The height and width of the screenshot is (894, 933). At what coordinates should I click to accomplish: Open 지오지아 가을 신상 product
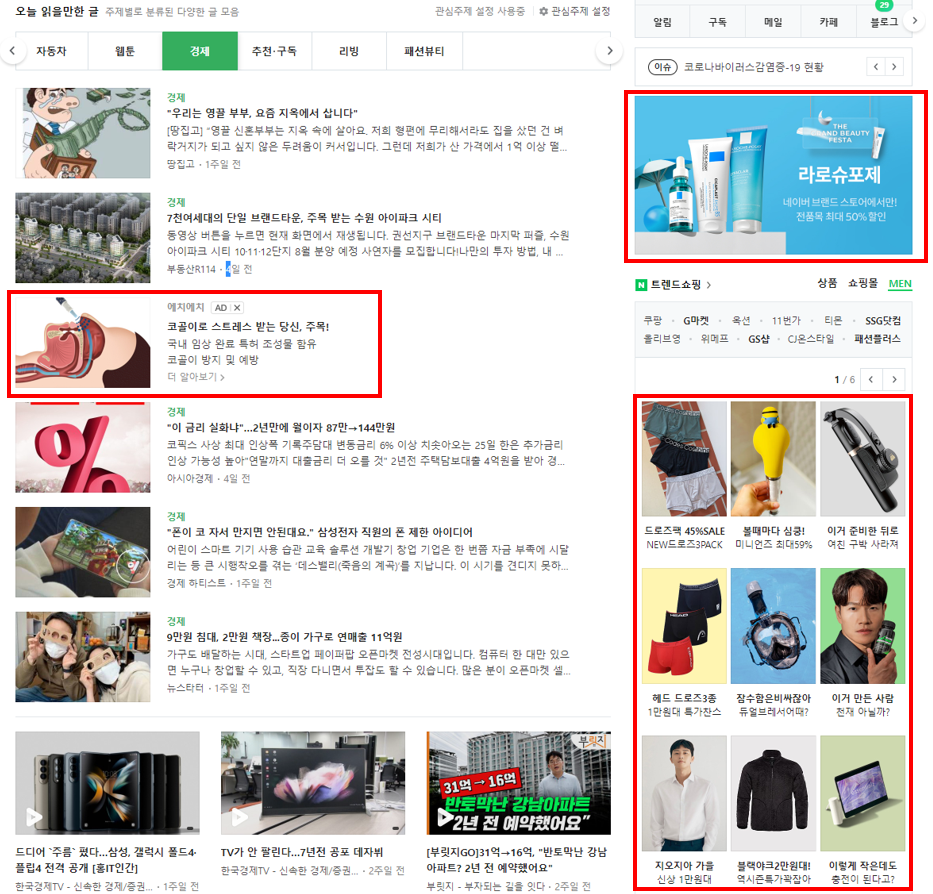[684, 810]
